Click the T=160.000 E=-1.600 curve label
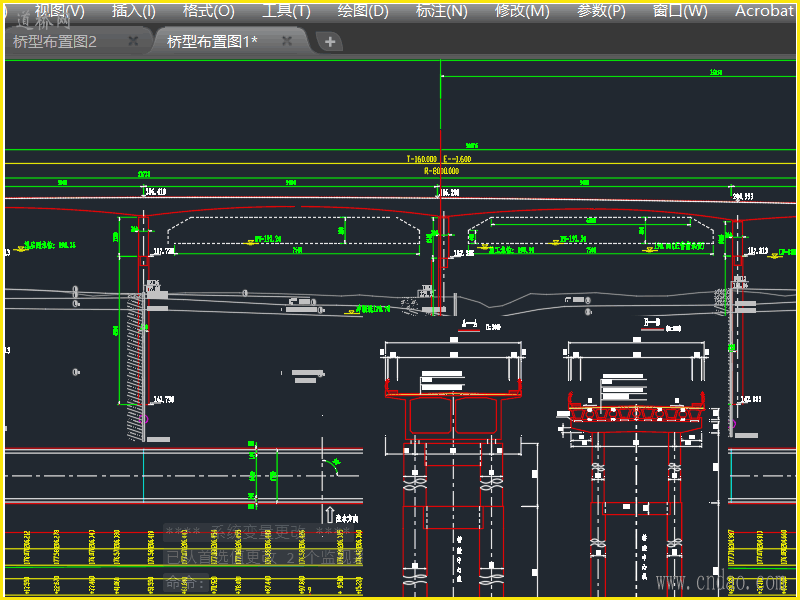The image size is (800, 600). point(439,159)
